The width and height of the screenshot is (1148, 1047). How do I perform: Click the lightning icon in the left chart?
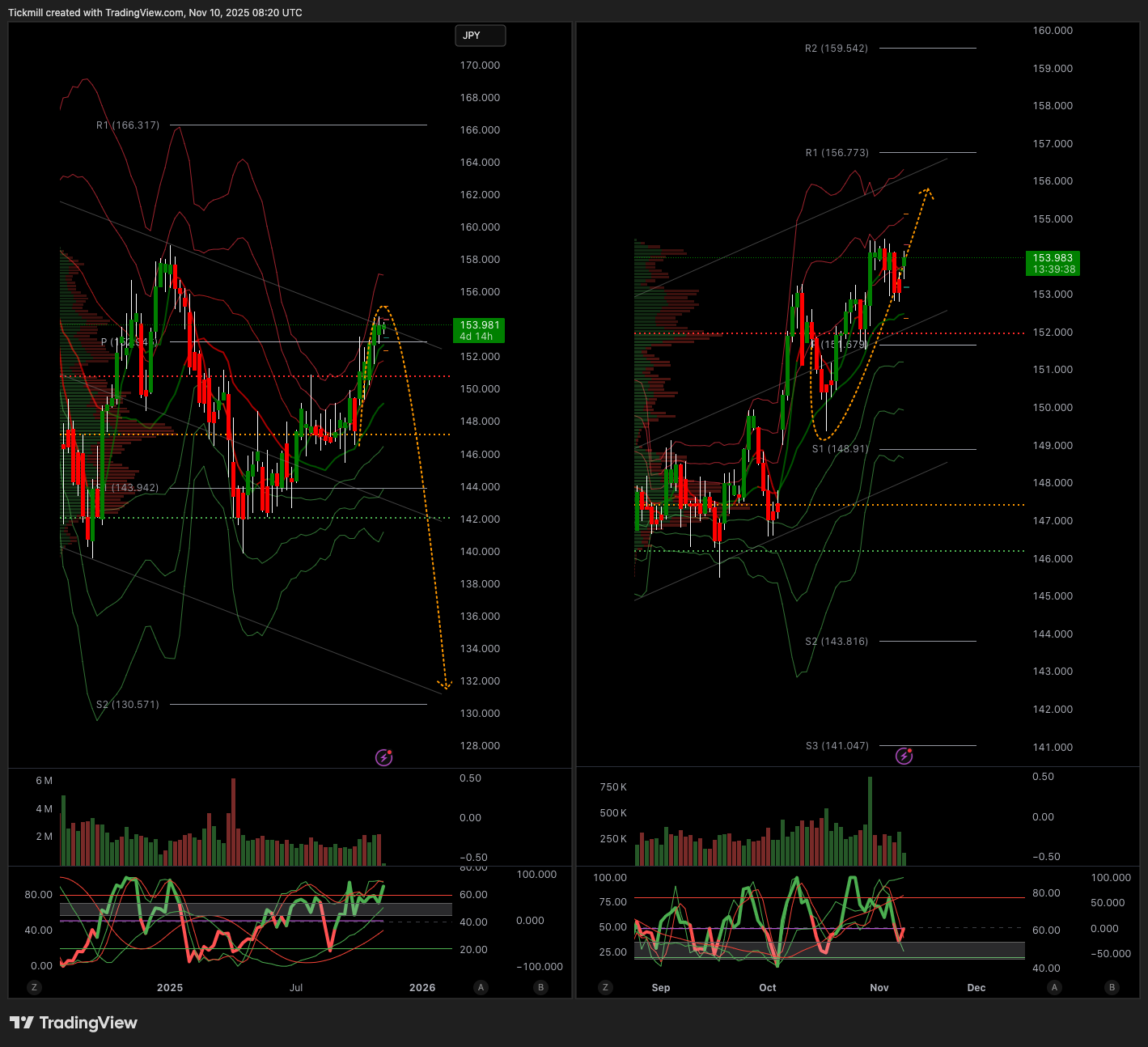pyautogui.click(x=383, y=757)
